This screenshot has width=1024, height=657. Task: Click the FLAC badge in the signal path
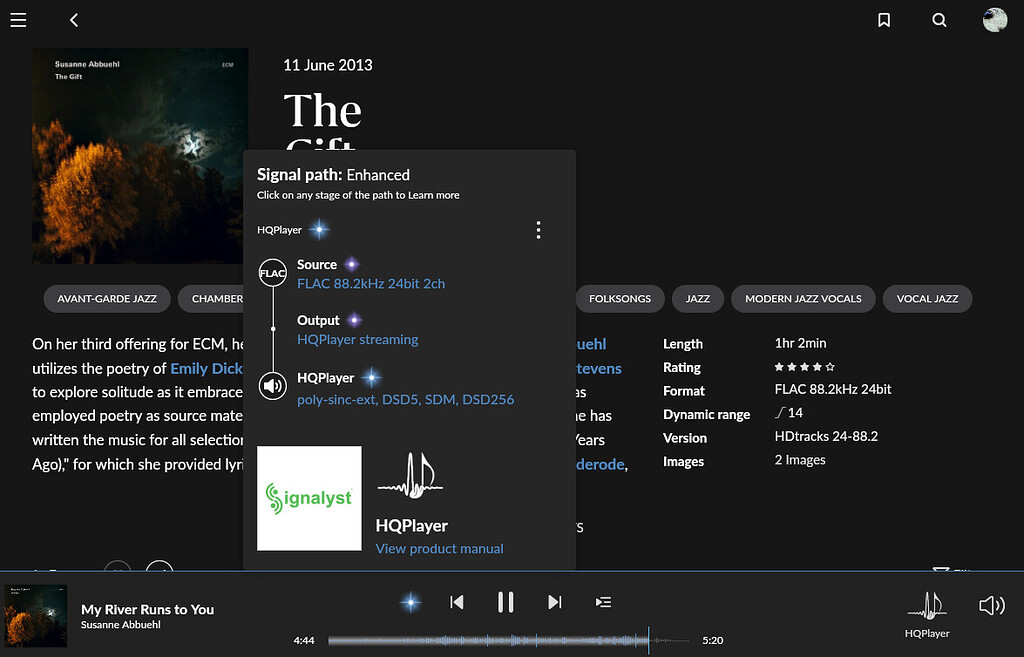point(272,272)
